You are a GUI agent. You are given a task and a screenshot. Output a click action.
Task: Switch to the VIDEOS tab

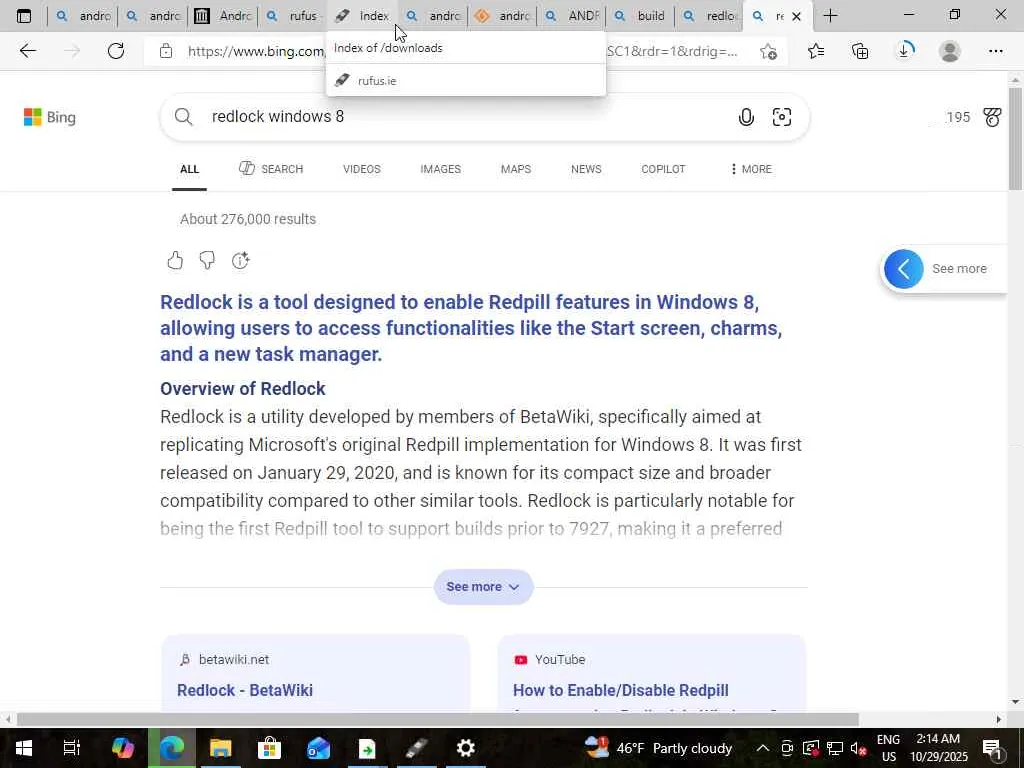pos(362,169)
